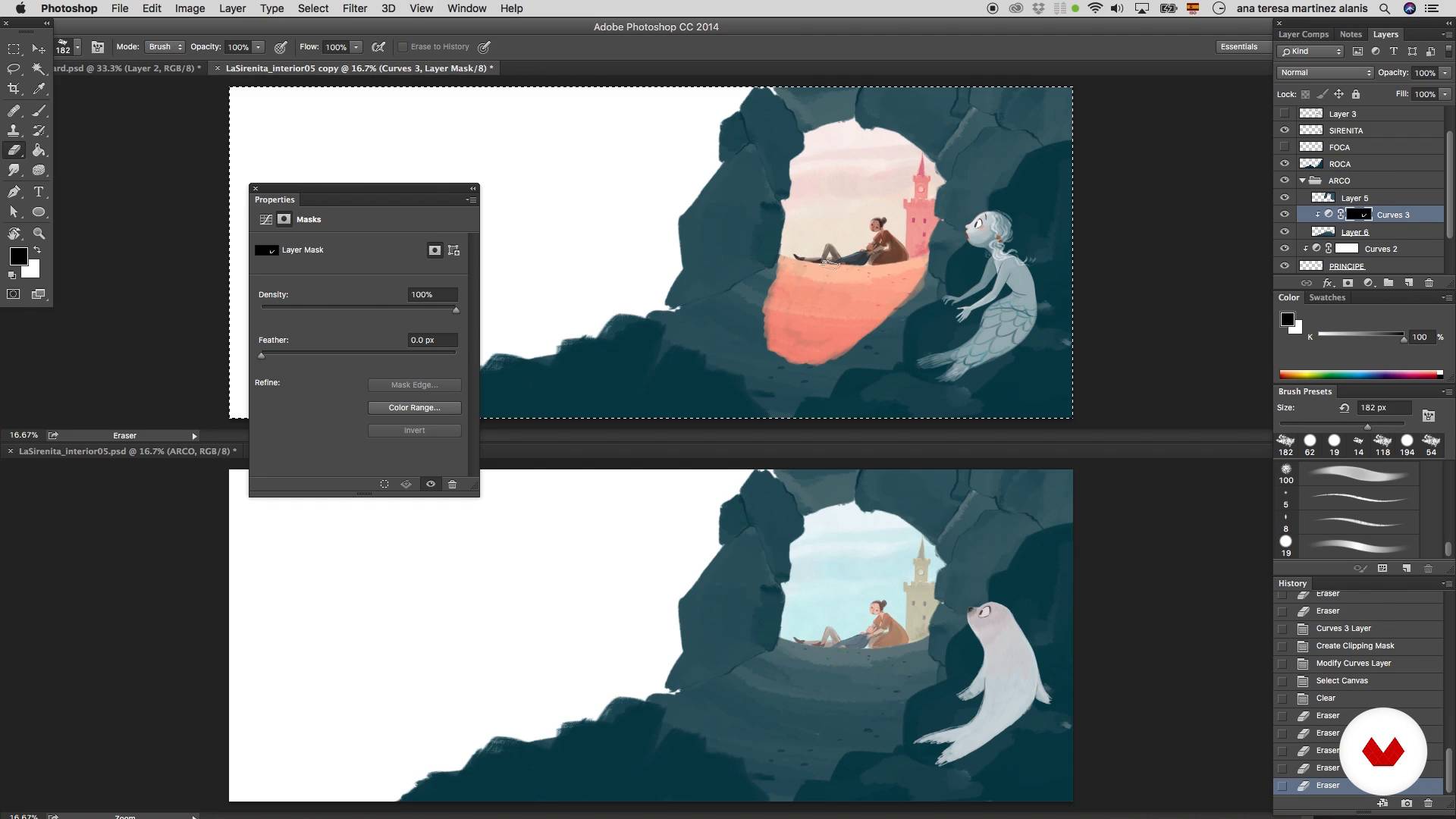Screen dimensions: 1456x819
Task: Add vector mask in Properties panel
Action: click(x=454, y=250)
